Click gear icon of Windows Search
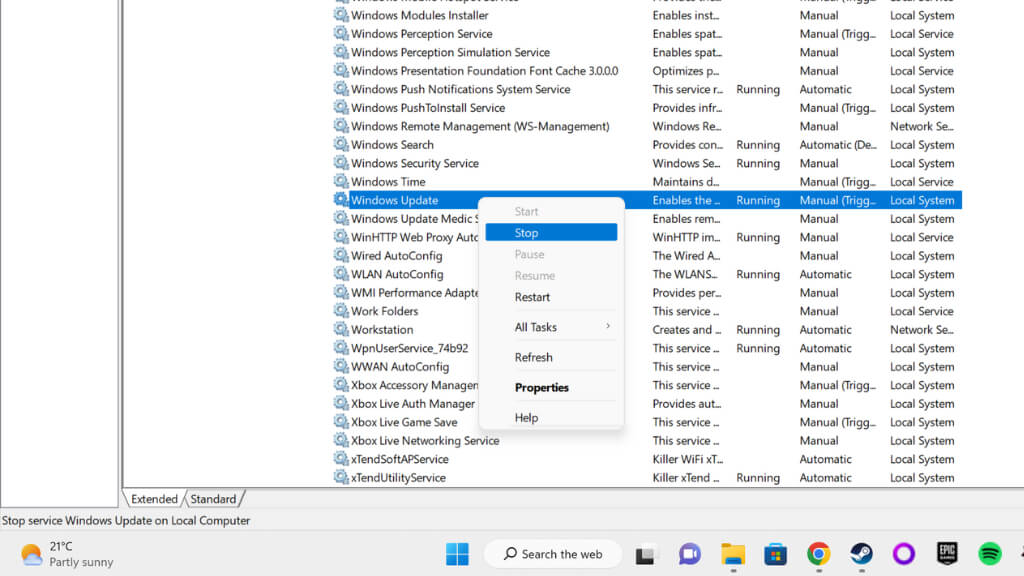The image size is (1024, 576). click(x=341, y=144)
